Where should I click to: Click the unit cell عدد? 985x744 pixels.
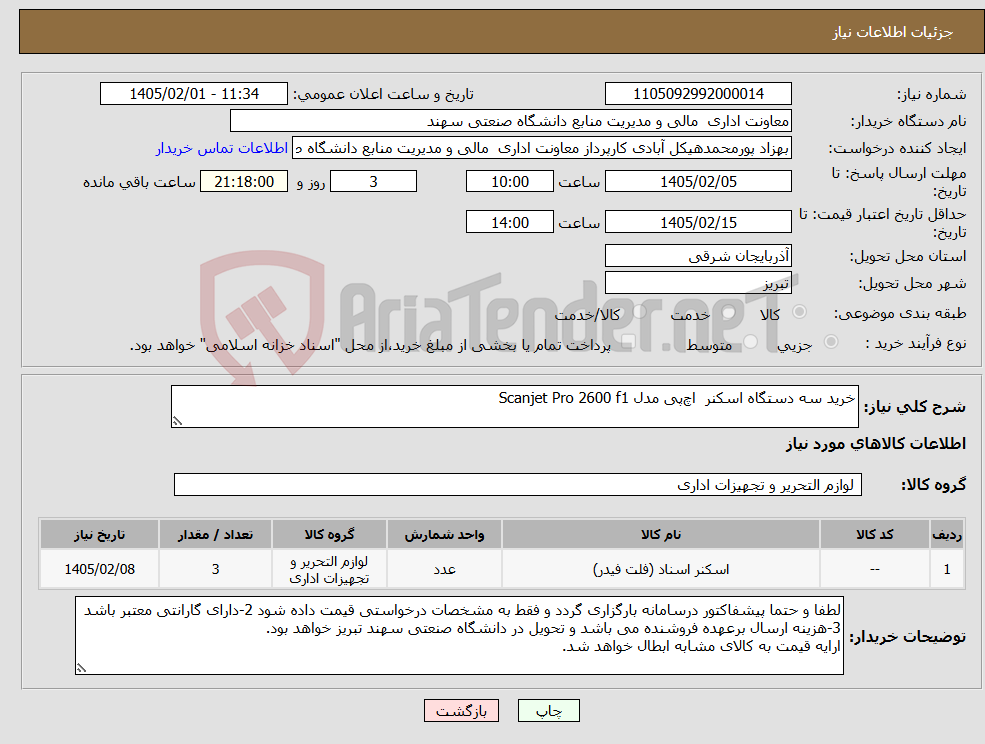[444, 569]
